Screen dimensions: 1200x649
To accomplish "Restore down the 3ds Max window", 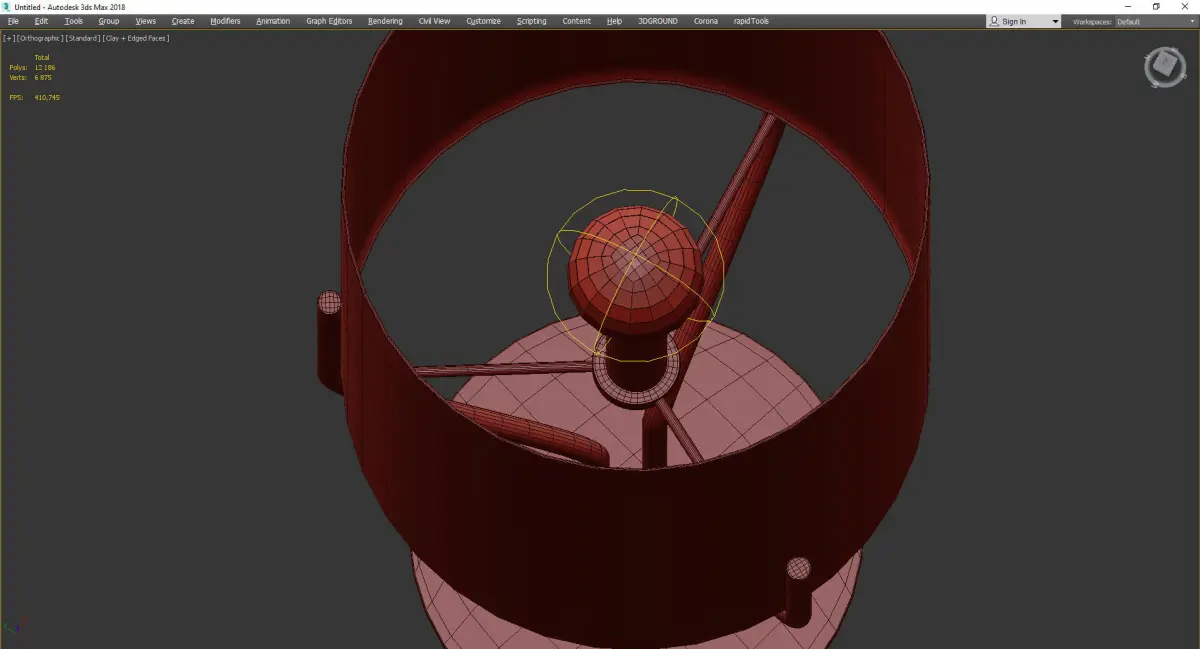I will 1156,7.
